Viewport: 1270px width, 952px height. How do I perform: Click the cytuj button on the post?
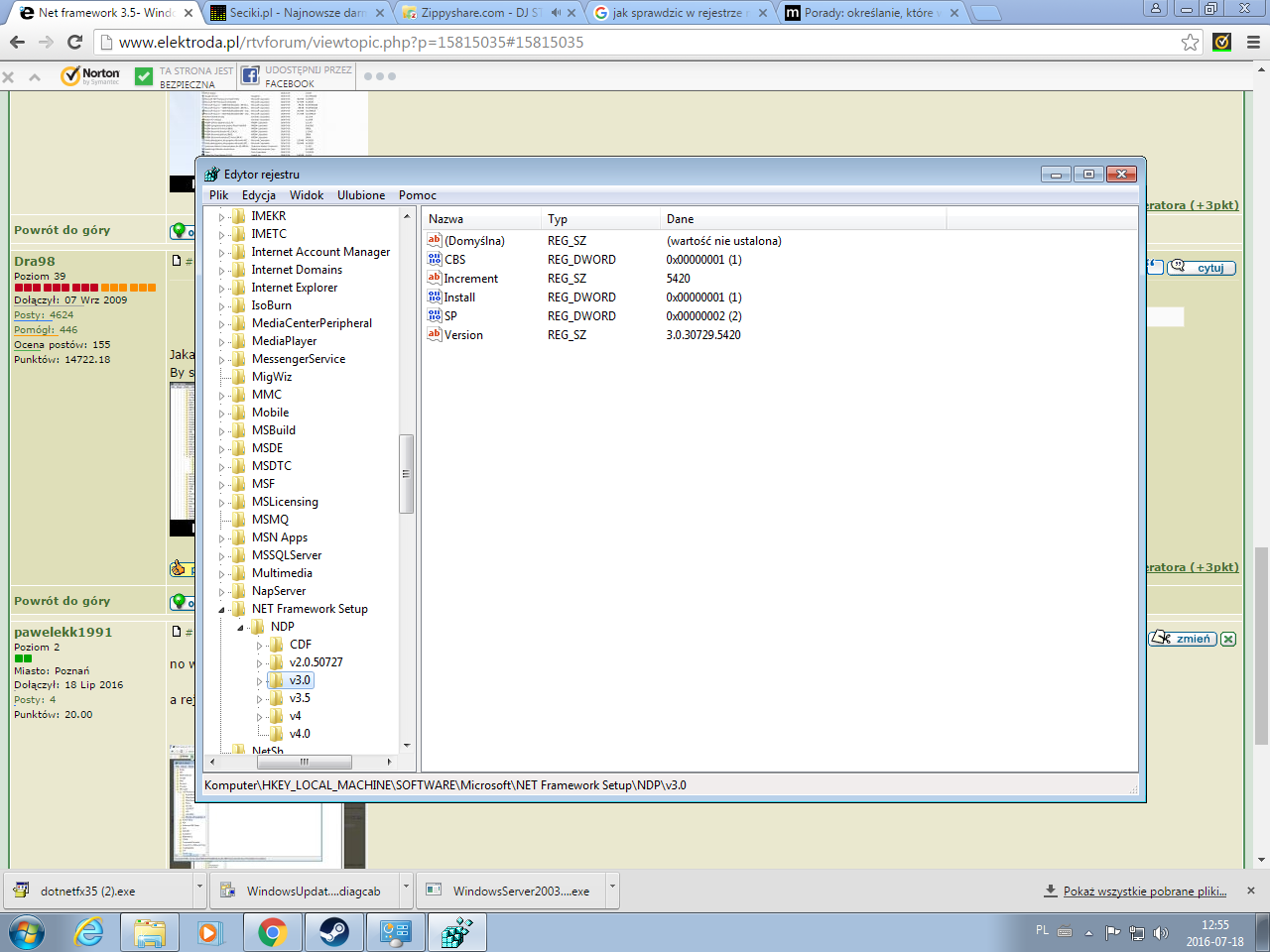[1202, 268]
